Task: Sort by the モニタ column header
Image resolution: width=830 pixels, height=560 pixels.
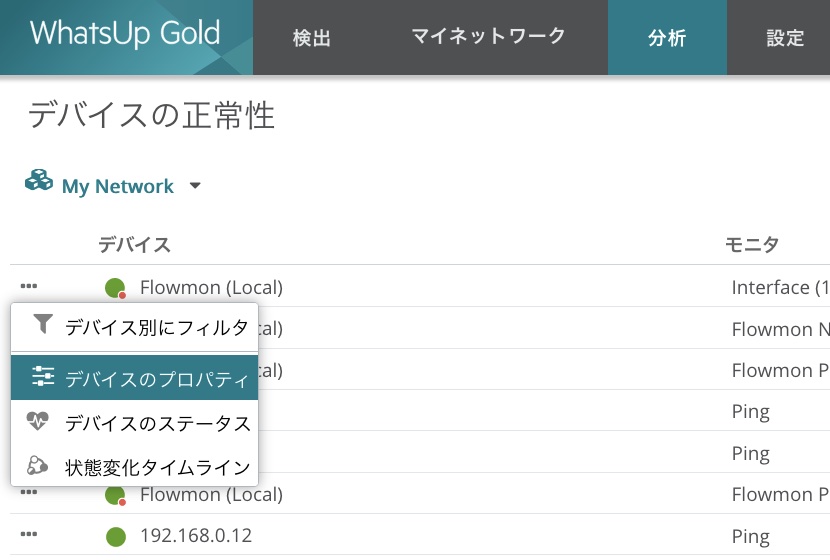Action: click(x=751, y=245)
